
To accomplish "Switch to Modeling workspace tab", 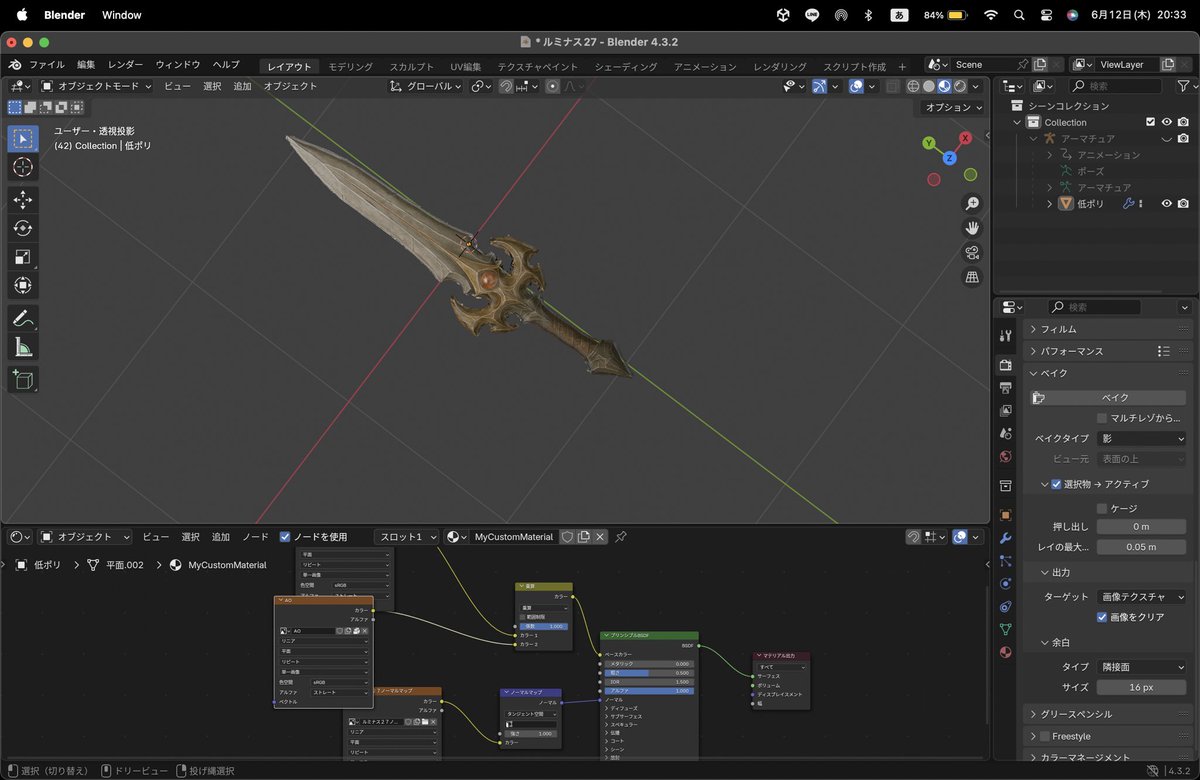I will coord(350,67).
